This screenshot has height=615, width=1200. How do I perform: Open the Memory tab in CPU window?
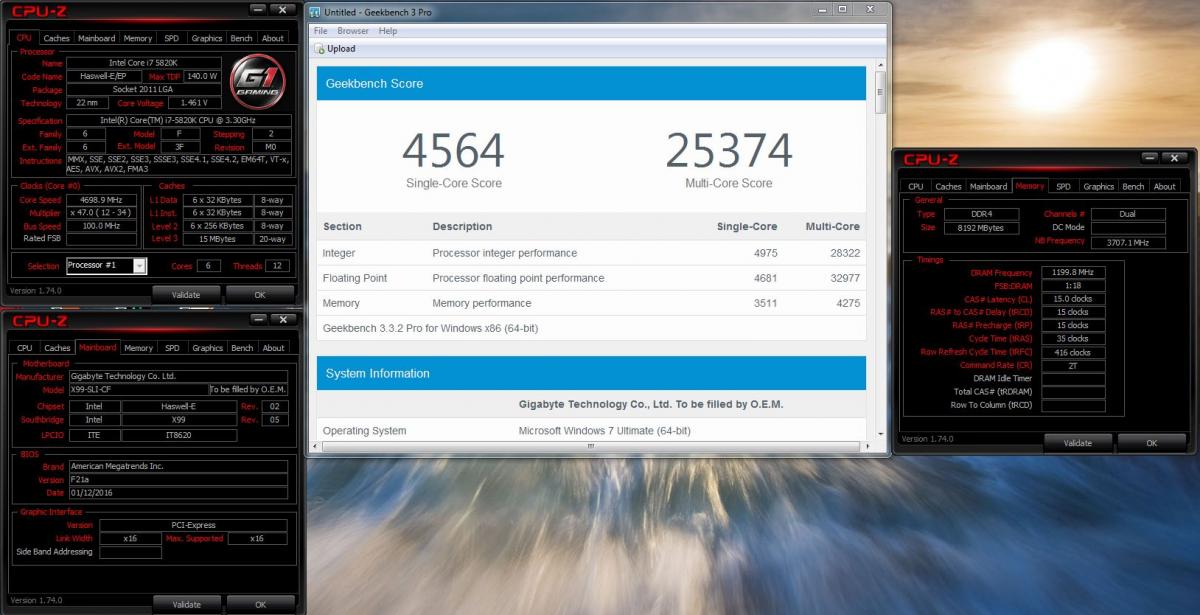pyautogui.click(x=138, y=38)
